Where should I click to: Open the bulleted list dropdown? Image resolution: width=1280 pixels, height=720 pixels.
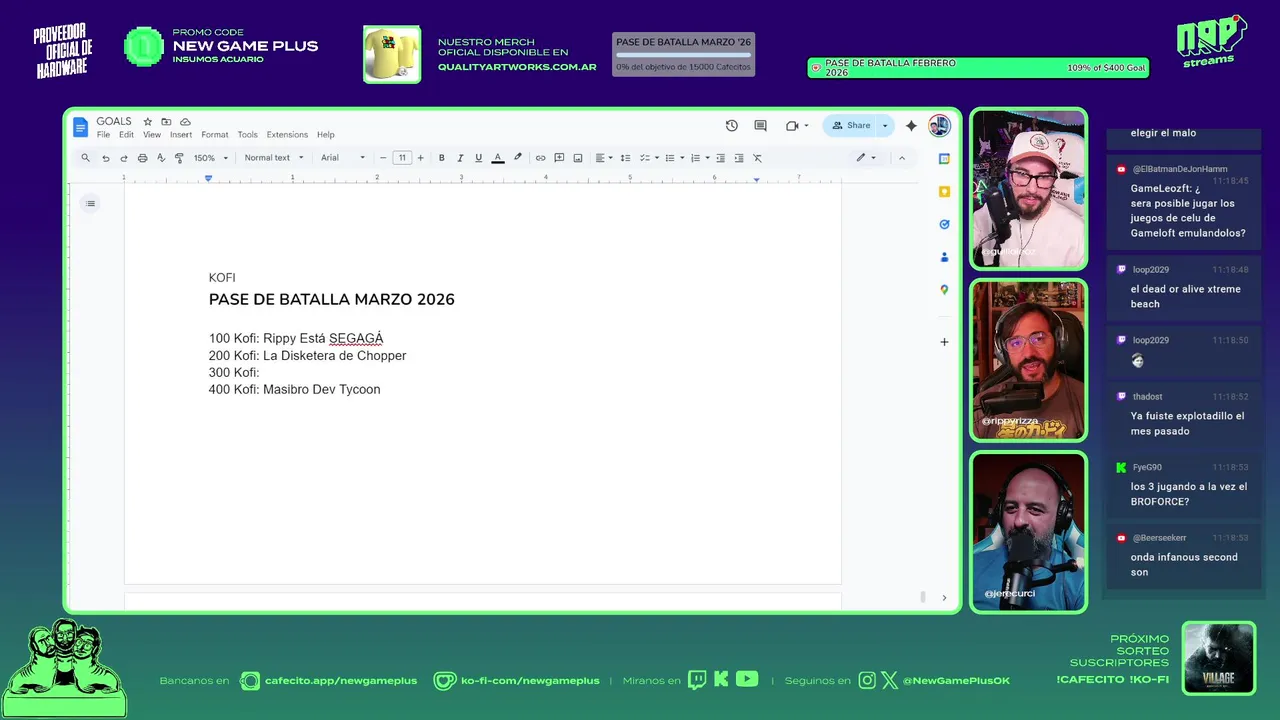pos(673,158)
